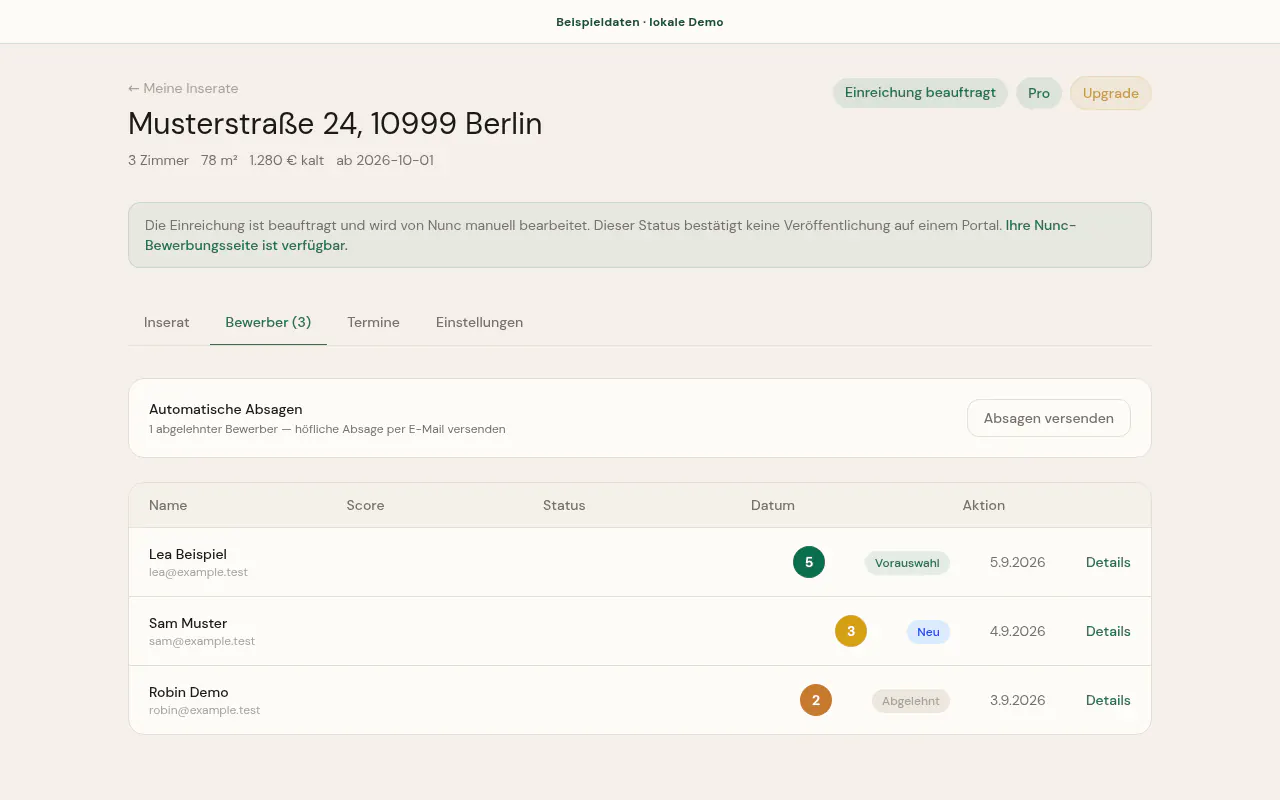Click the Neu status pill
Screen dimensions: 1280x800
point(928,632)
